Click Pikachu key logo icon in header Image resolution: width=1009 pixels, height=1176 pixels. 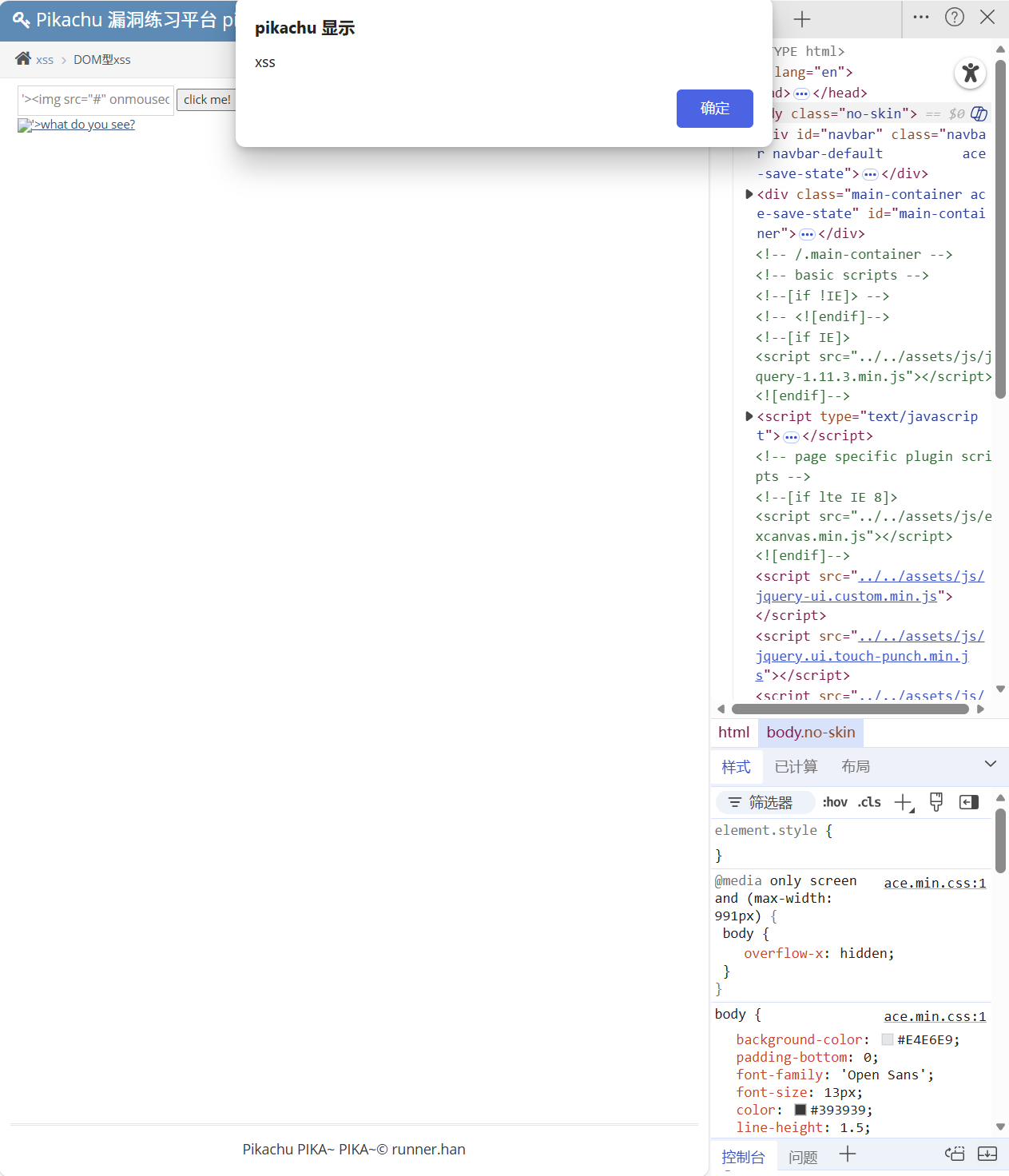click(x=21, y=20)
